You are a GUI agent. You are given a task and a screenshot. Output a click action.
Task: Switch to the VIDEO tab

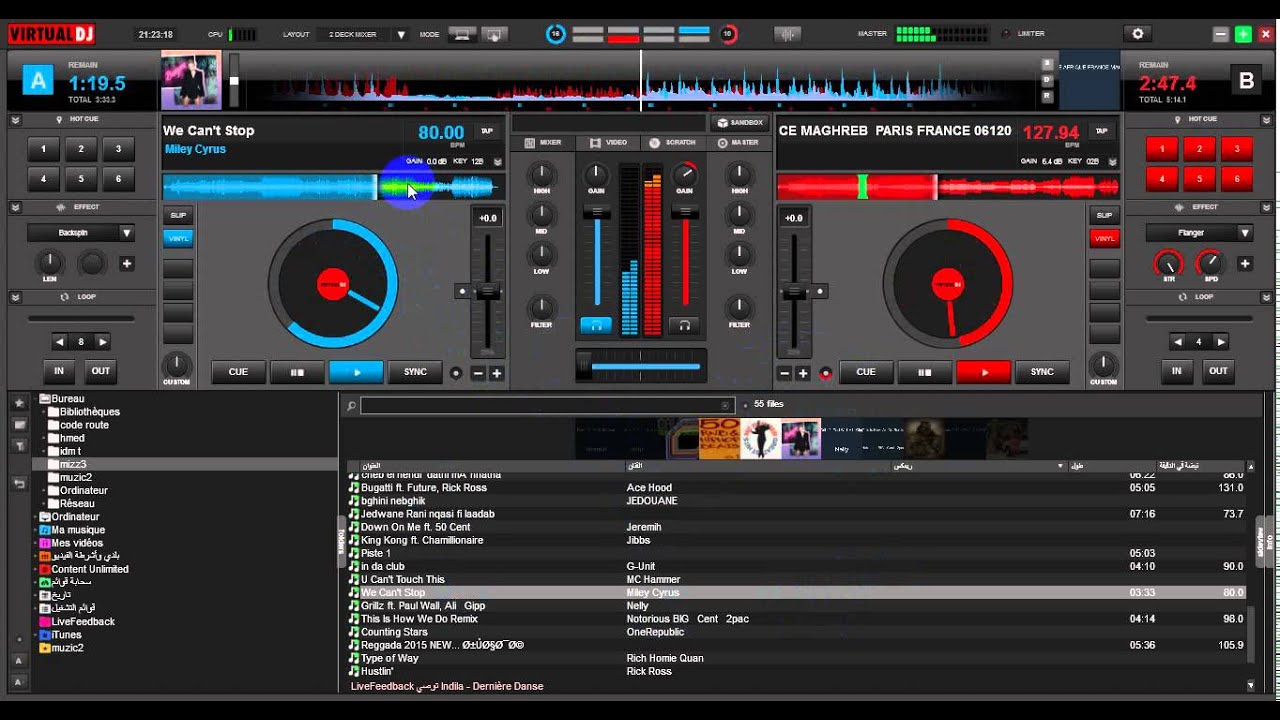click(x=608, y=143)
